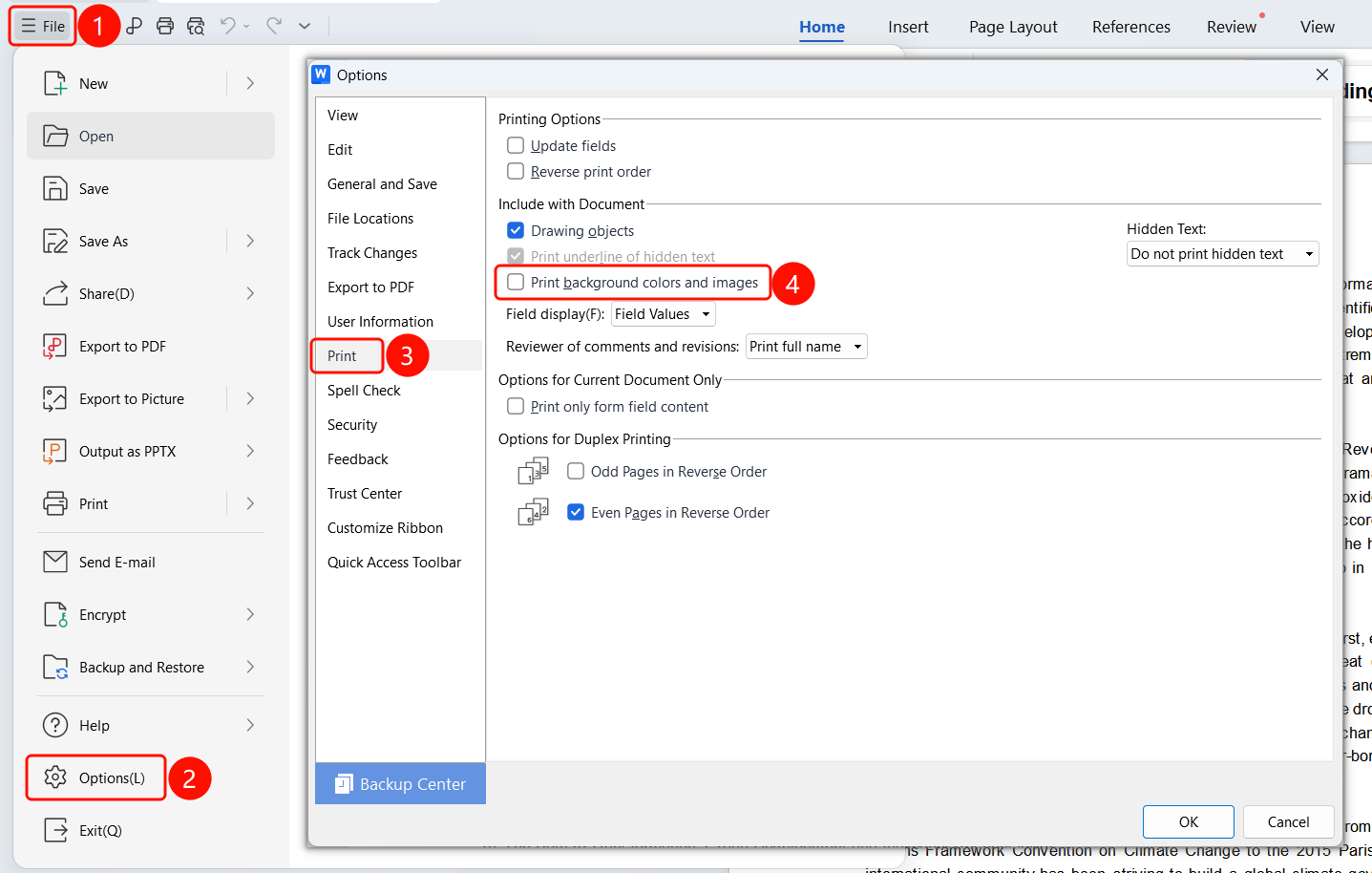Open Help in the File menu
Viewport: 1372px width, 873px height.
pyautogui.click(x=151, y=726)
